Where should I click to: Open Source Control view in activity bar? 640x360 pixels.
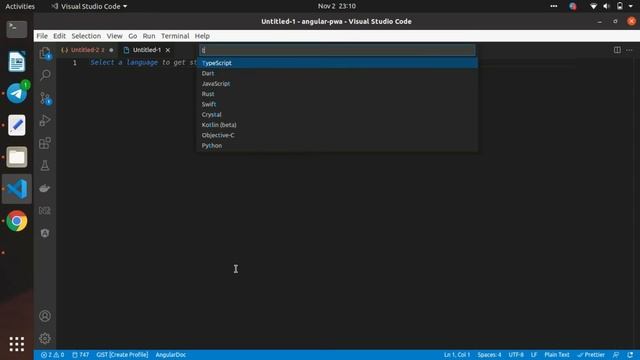click(45, 98)
